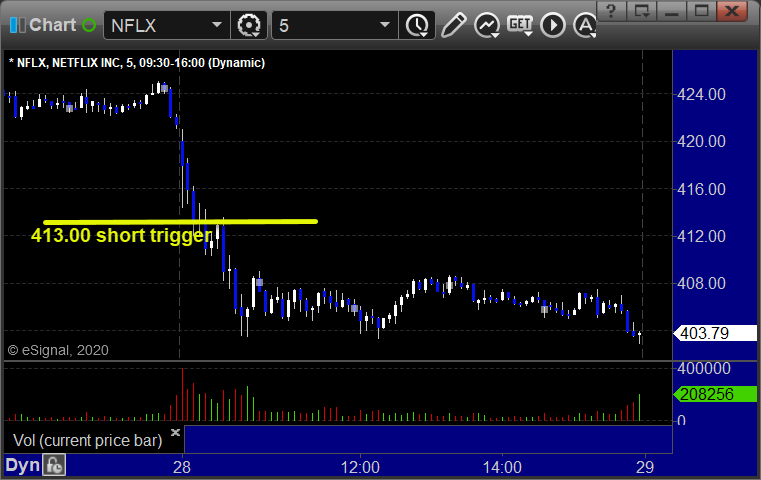This screenshot has height=480, width=761.
Task: Click the chart title NFLX, NETFLIX INC
Action: pos(137,63)
